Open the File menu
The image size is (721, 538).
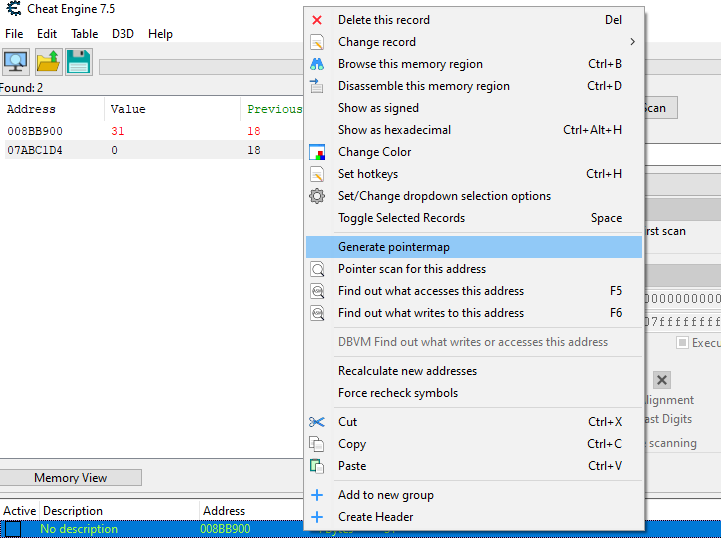click(14, 34)
